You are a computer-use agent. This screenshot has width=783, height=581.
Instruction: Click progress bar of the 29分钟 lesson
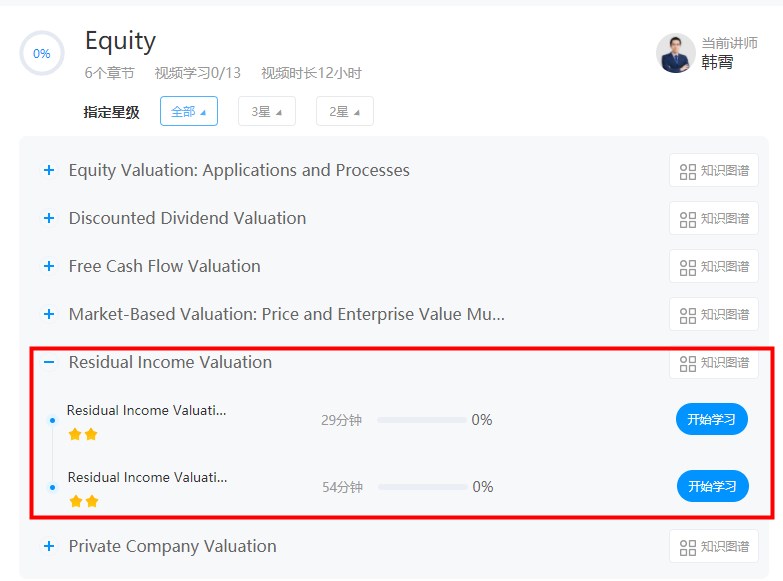click(421, 421)
